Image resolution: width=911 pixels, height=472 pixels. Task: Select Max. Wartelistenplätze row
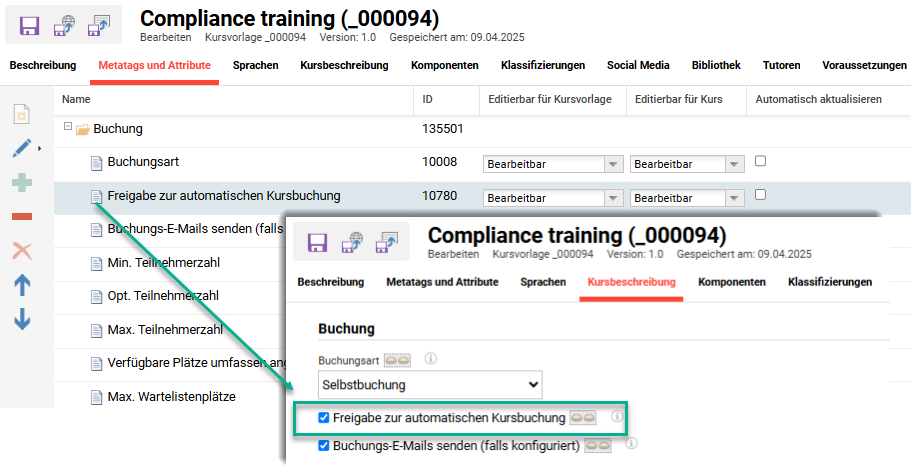(x=171, y=397)
